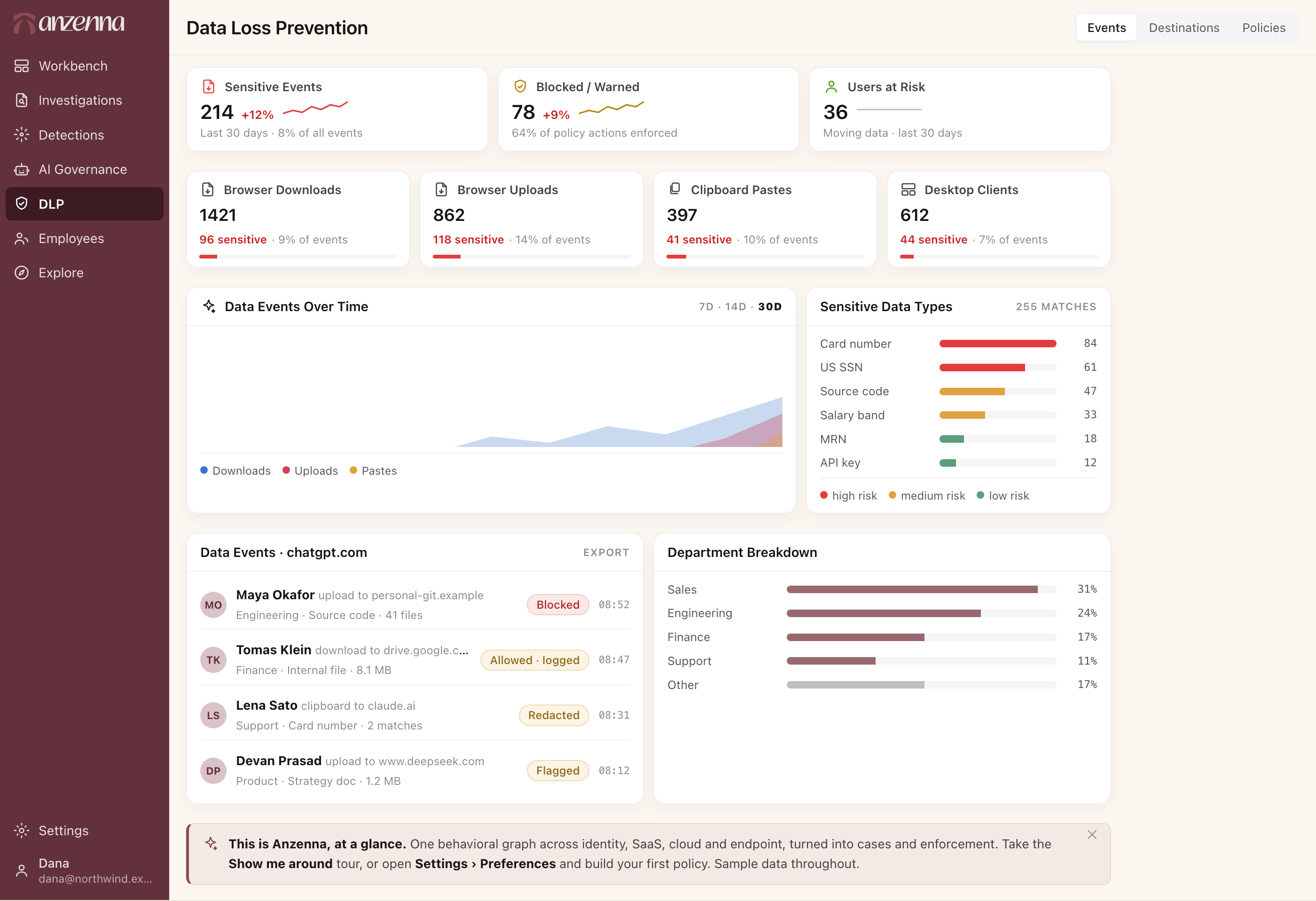Click Dana's user profile icon
1316x901 pixels.
point(22,870)
